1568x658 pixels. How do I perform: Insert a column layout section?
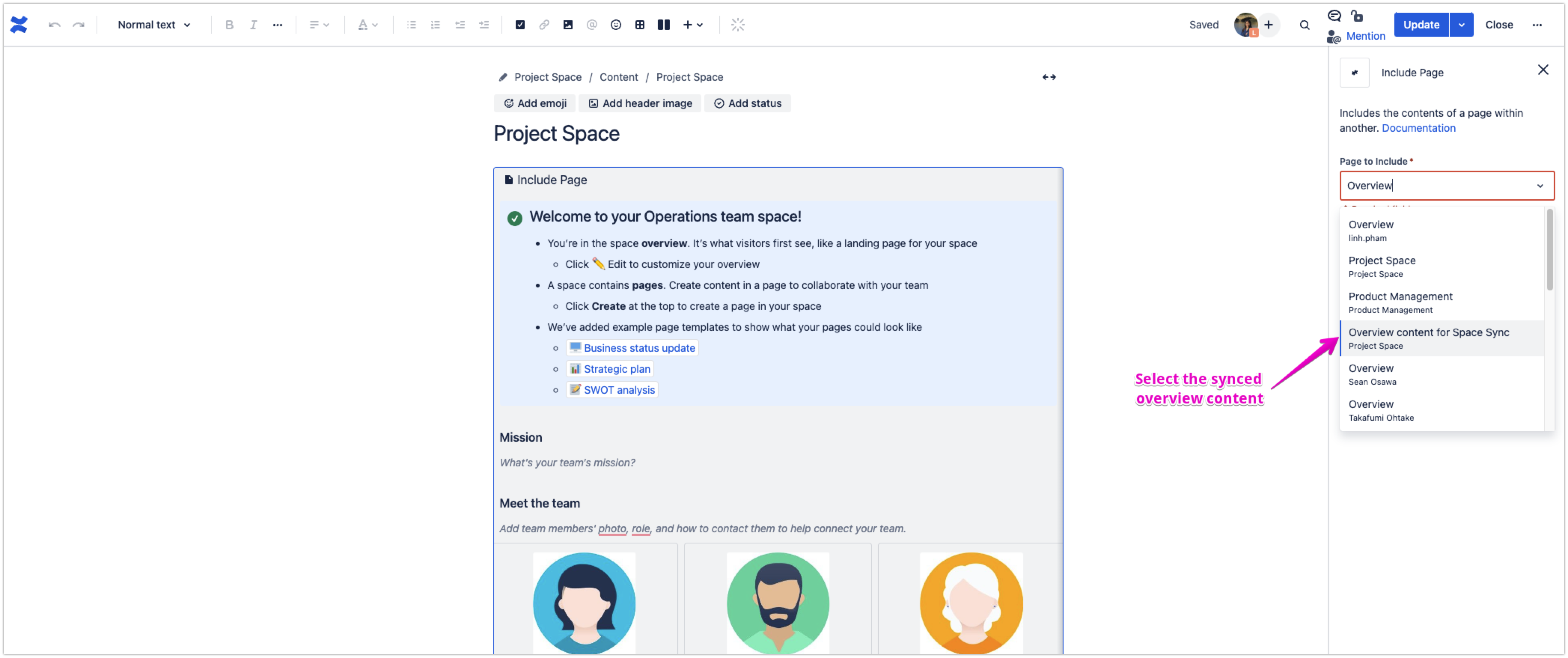pos(663,25)
